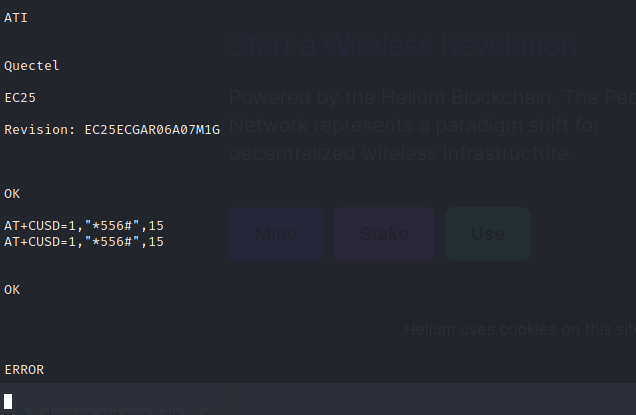Click the "Start a Wireless Revolution" heading
The width and height of the screenshot is (636, 415).
pos(402,47)
